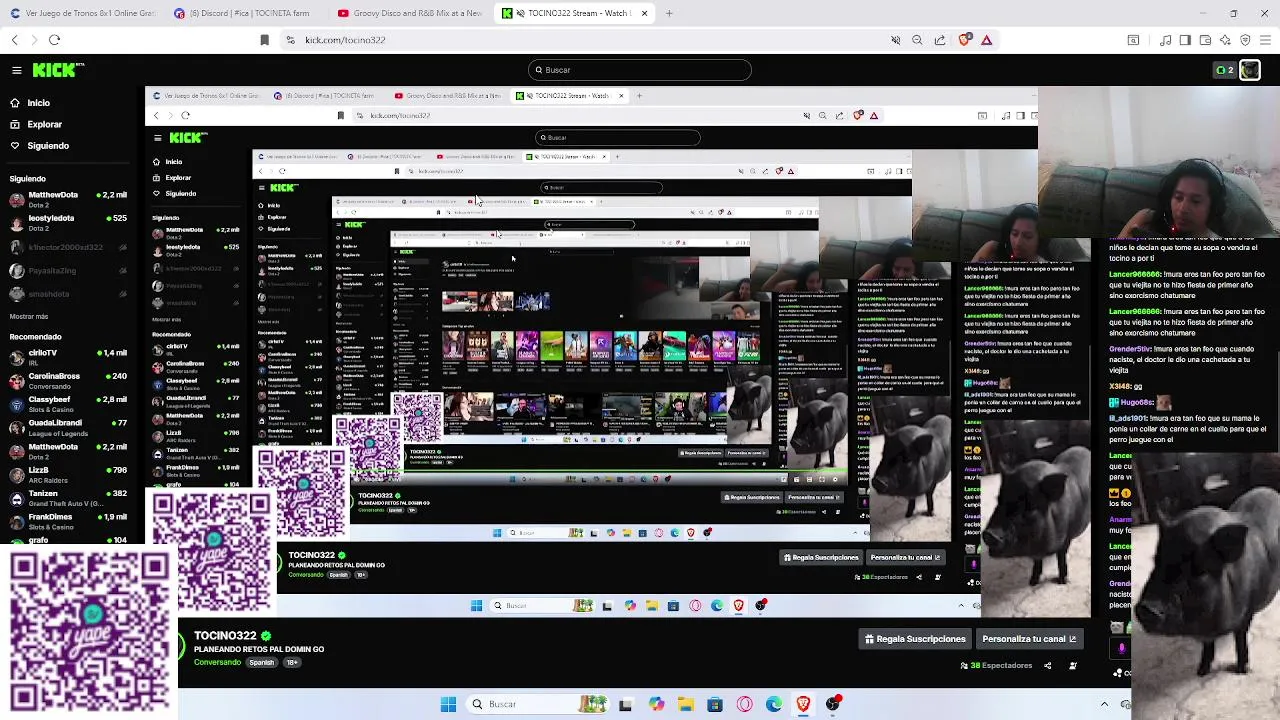Open LizzB channel in main sidebar
Image resolution: width=1280 pixels, height=720 pixels.
click(x=68, y=474)
